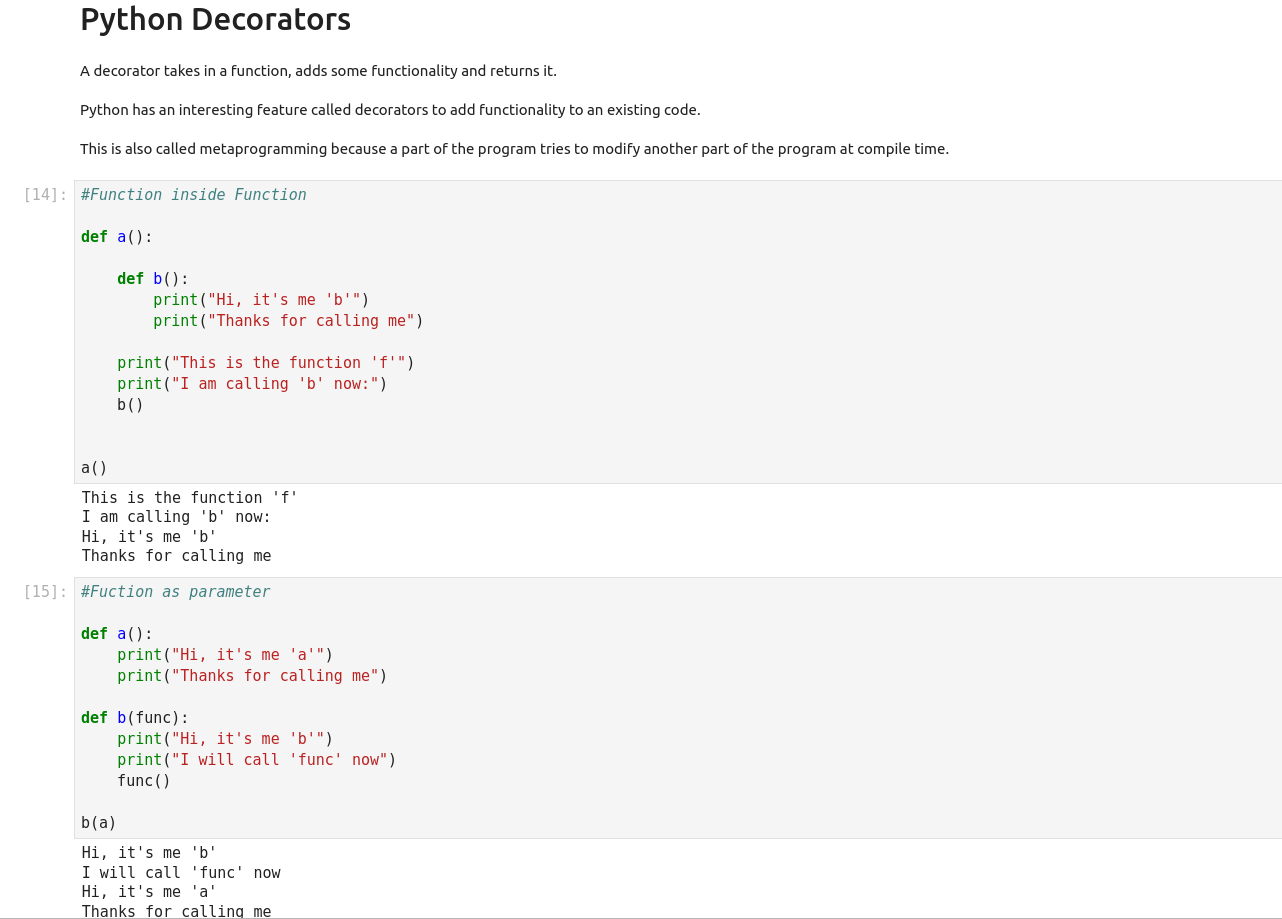
Task: Place cursor on "#Function inside Function" comment
Action: 194,195
